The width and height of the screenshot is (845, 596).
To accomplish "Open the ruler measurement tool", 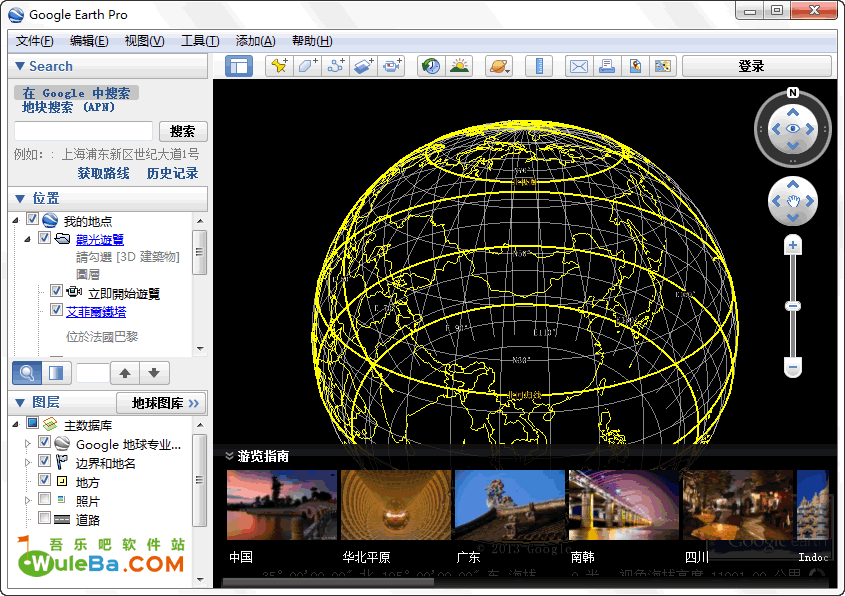I will coord(539,66).
